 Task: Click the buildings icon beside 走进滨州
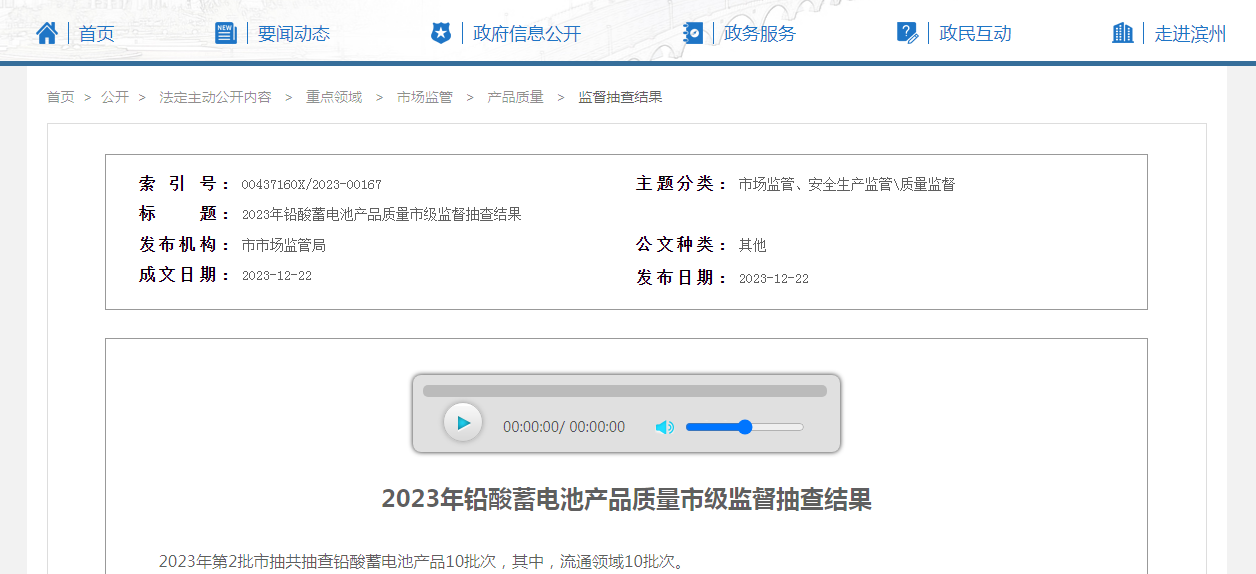[1123, 33]
